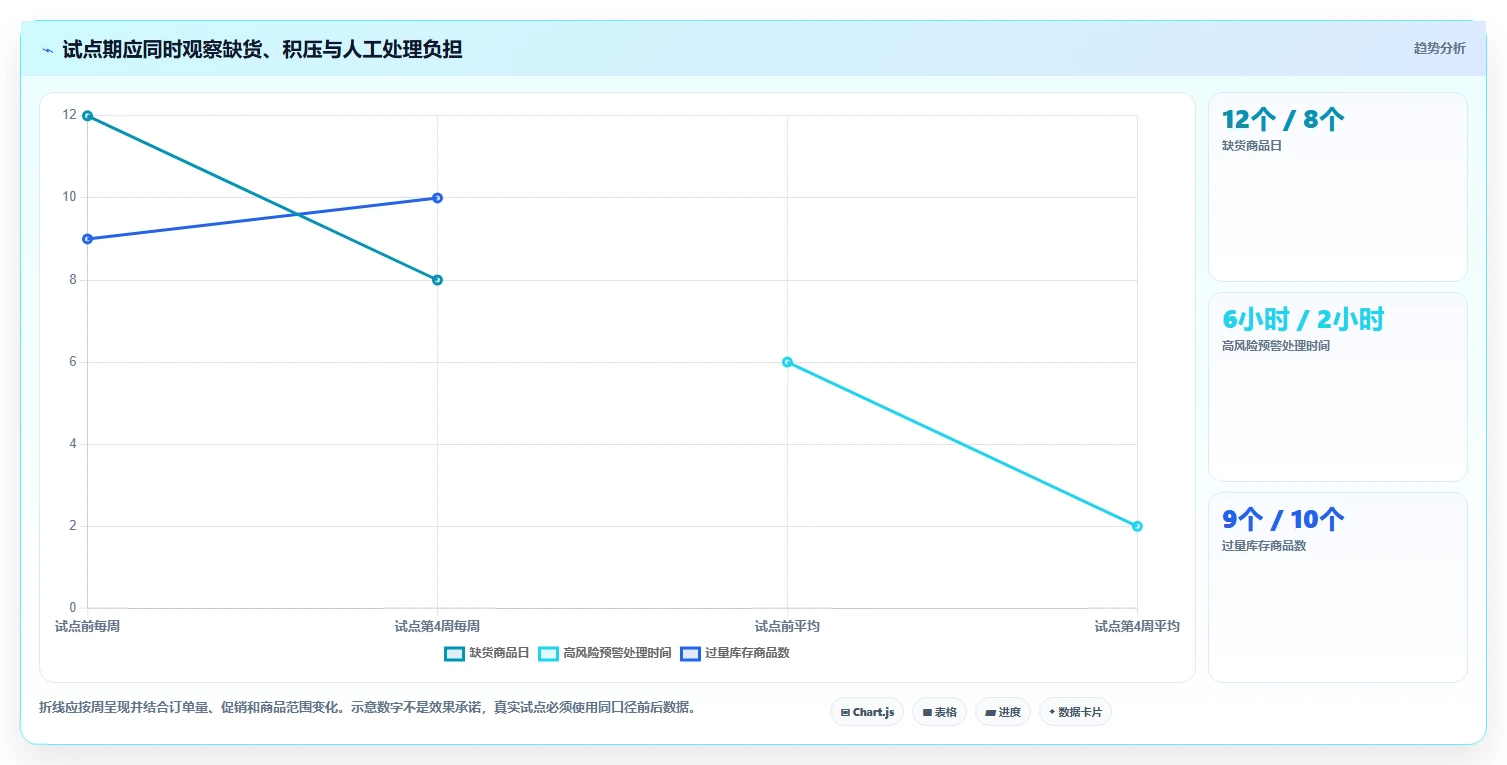This screenshot has height=765, width=1507.
Task: Select the 过量库存商品数 point at value 9
Action: (88, 239)
